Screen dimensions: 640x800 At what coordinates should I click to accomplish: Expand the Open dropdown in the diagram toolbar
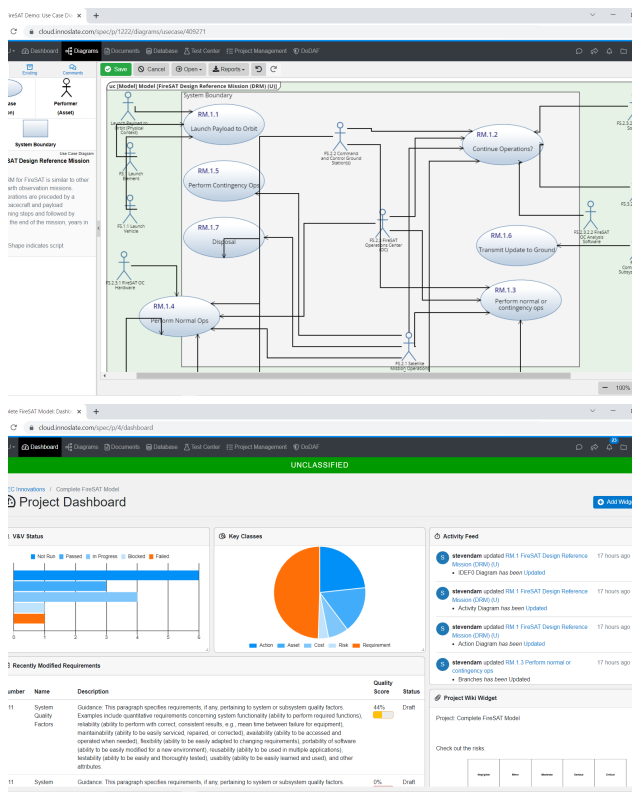coord(190,69)
